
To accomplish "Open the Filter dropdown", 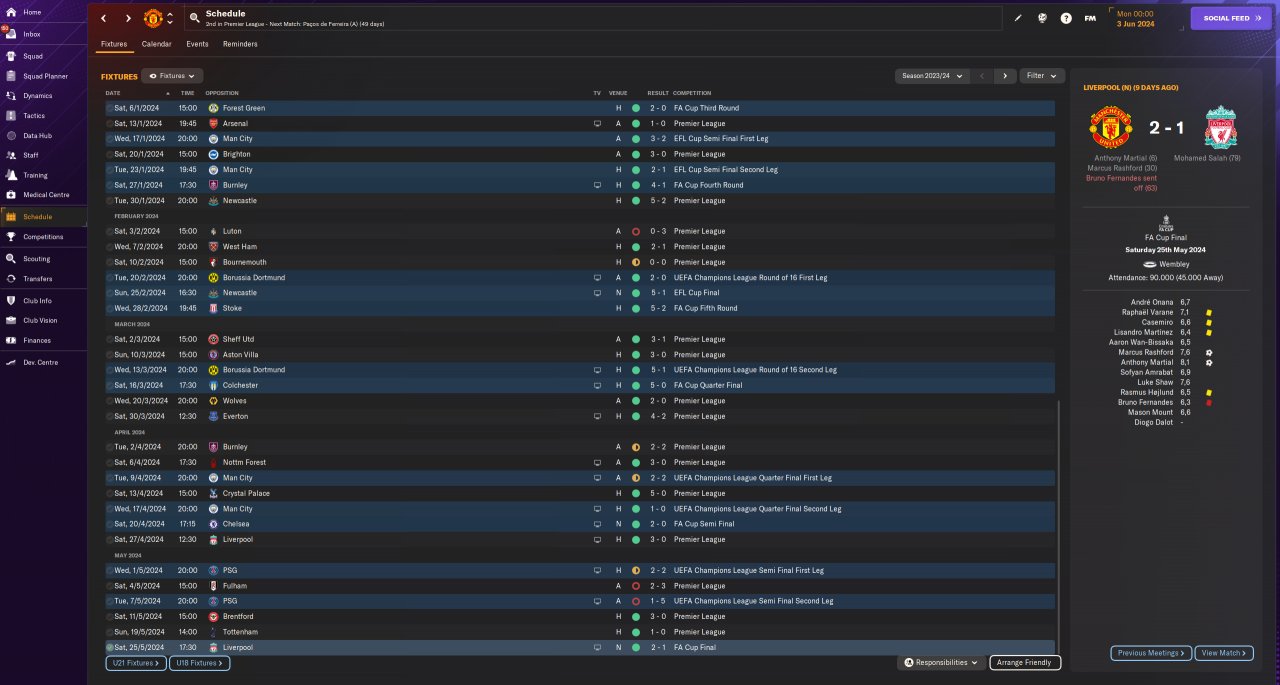I will click(1042, 76).
